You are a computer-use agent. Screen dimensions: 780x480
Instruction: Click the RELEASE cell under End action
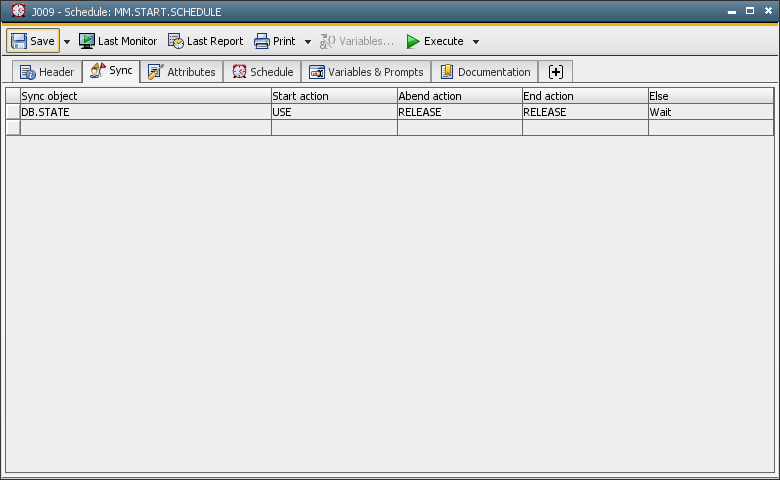(x=585, y=112)
